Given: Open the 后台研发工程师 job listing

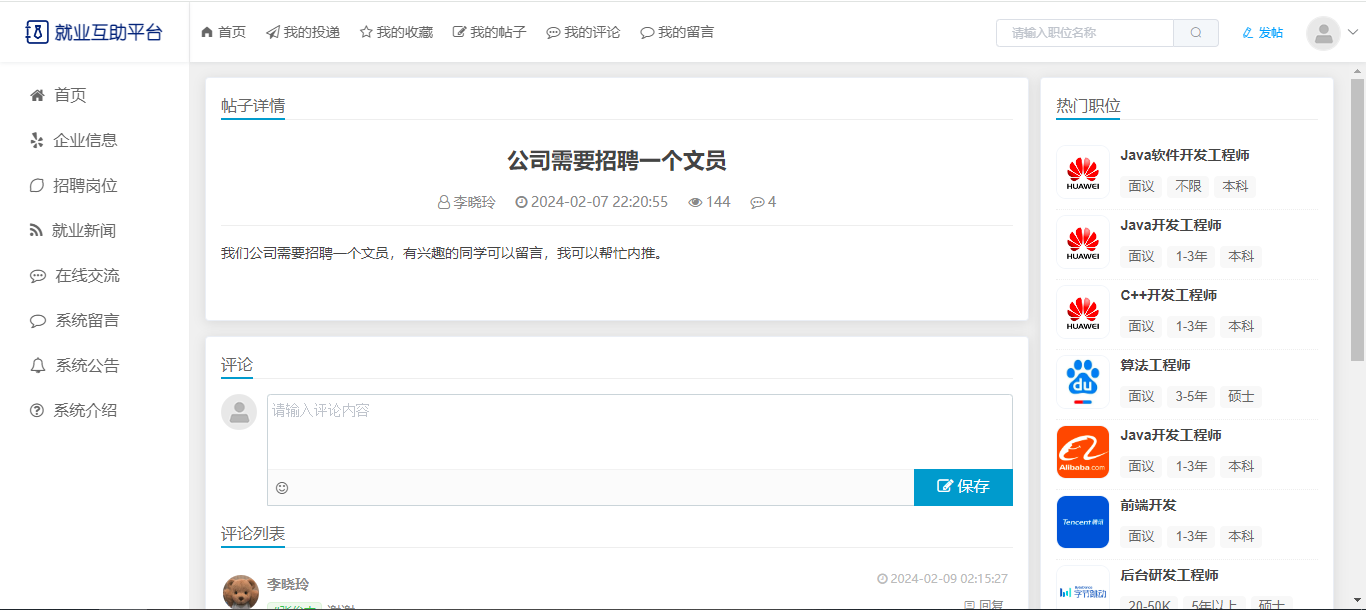Looking at the screenshot, I should tap(1169, 575).
